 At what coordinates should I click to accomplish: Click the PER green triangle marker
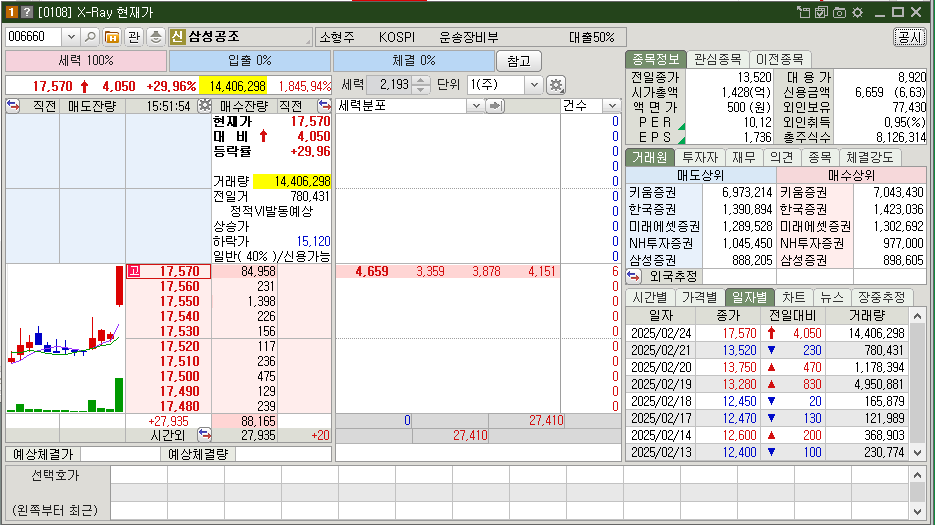[681, 126]
